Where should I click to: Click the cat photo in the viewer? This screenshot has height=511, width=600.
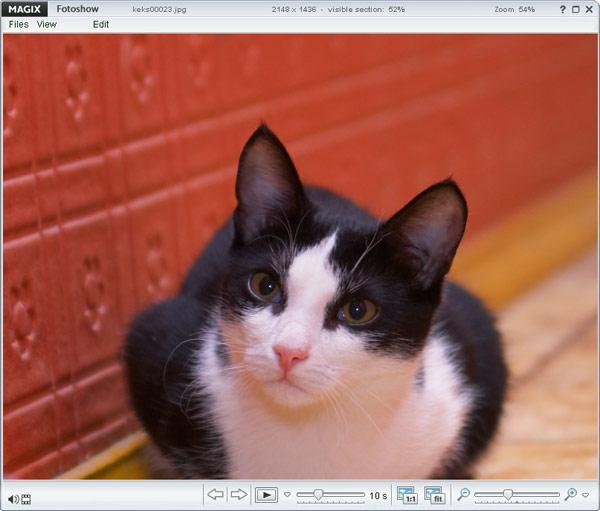(x=300, y=256)
